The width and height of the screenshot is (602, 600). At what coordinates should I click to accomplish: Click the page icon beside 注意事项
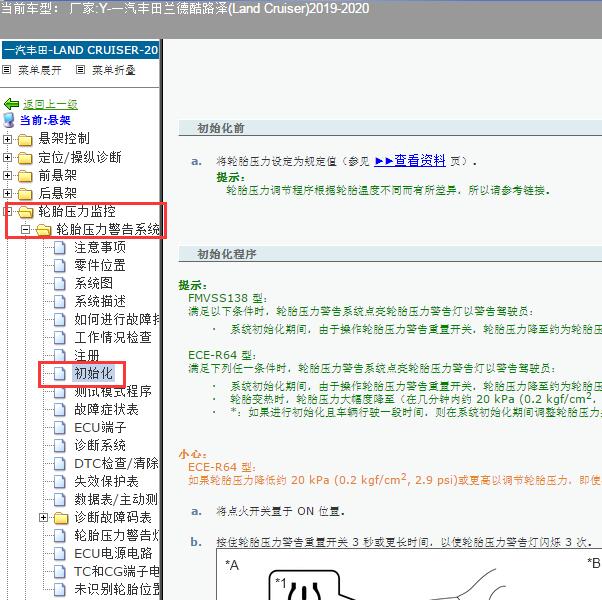click(x=60, y=248)
